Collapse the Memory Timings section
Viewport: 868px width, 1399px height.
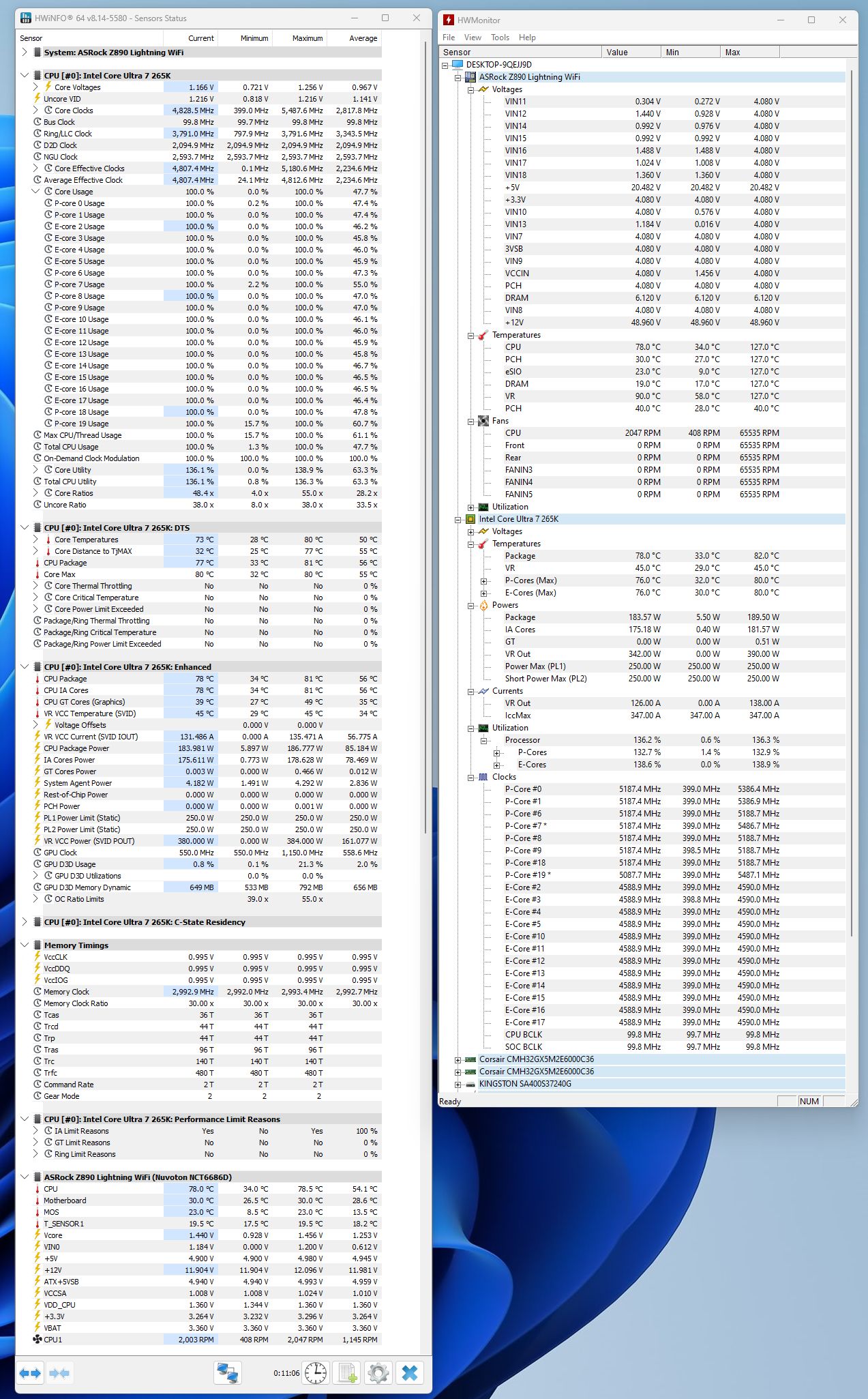click(x=25, y=945)
